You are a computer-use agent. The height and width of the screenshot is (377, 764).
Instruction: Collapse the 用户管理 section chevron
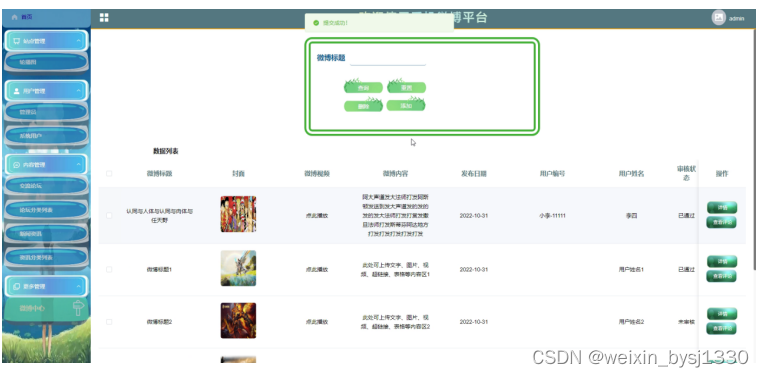pos(79,91)
